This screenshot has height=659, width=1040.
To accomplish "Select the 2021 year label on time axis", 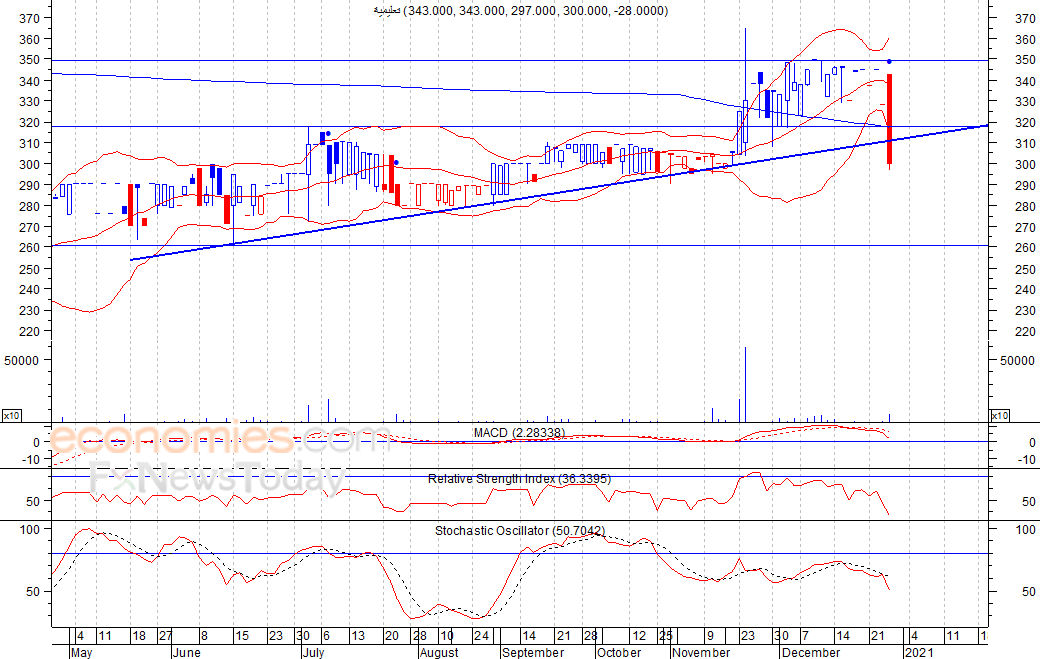I will [918, 652].
